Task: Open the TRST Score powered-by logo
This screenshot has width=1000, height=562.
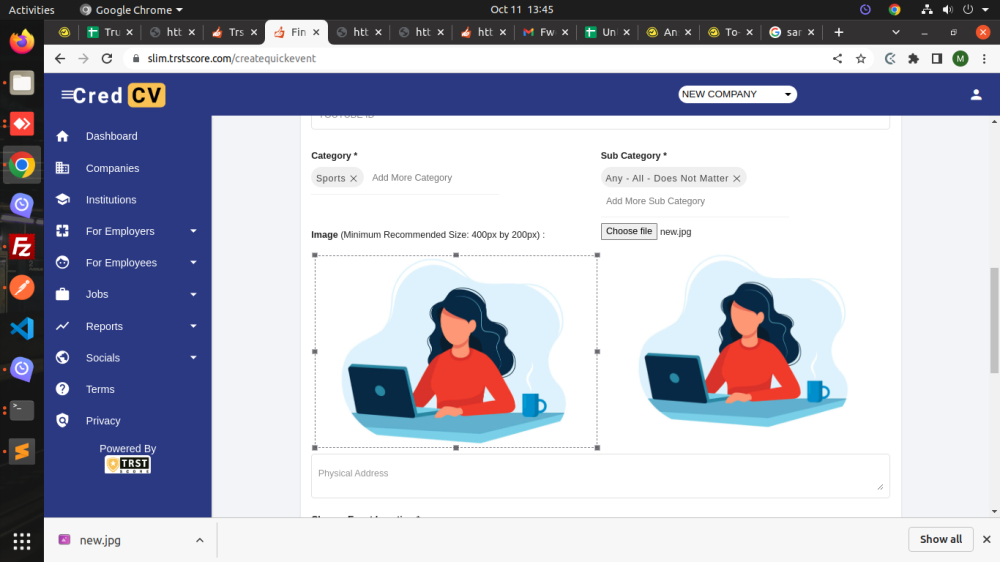Action: [x=128, y=464]
